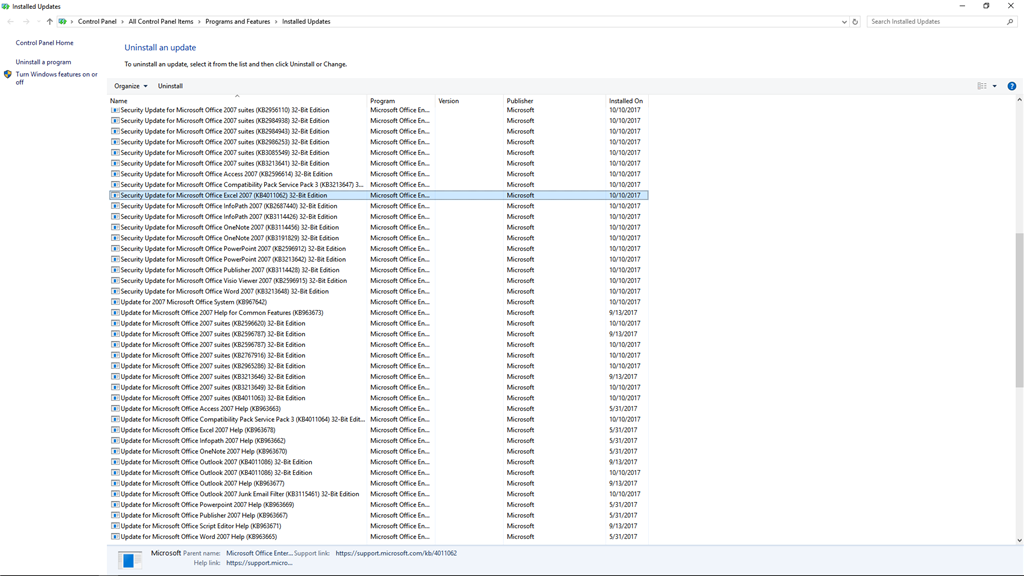Click the Refresh button in address bar
Screen dimensions: 1024x576
click(855, 22)
